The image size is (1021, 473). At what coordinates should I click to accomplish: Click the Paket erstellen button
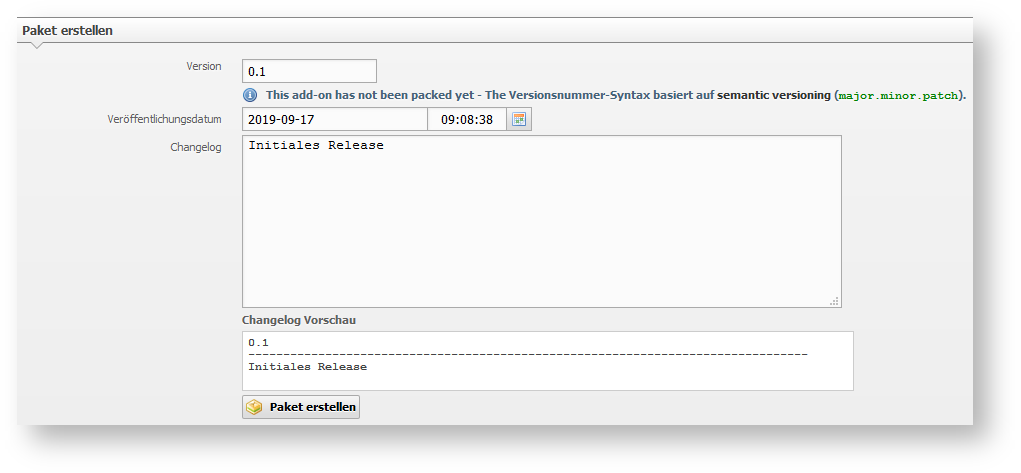pyautogui.click(x=301, y=407)
